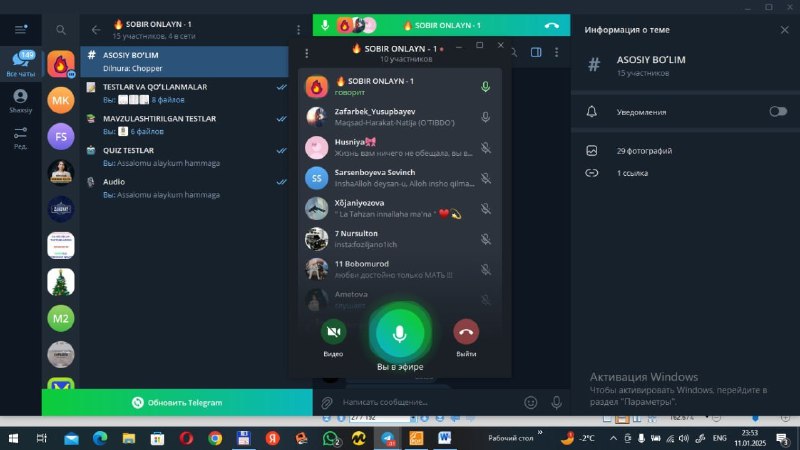Select participant Sarsenboyeva Sevinch
This screenshot has width=800, height=450.
pos(399,178)
